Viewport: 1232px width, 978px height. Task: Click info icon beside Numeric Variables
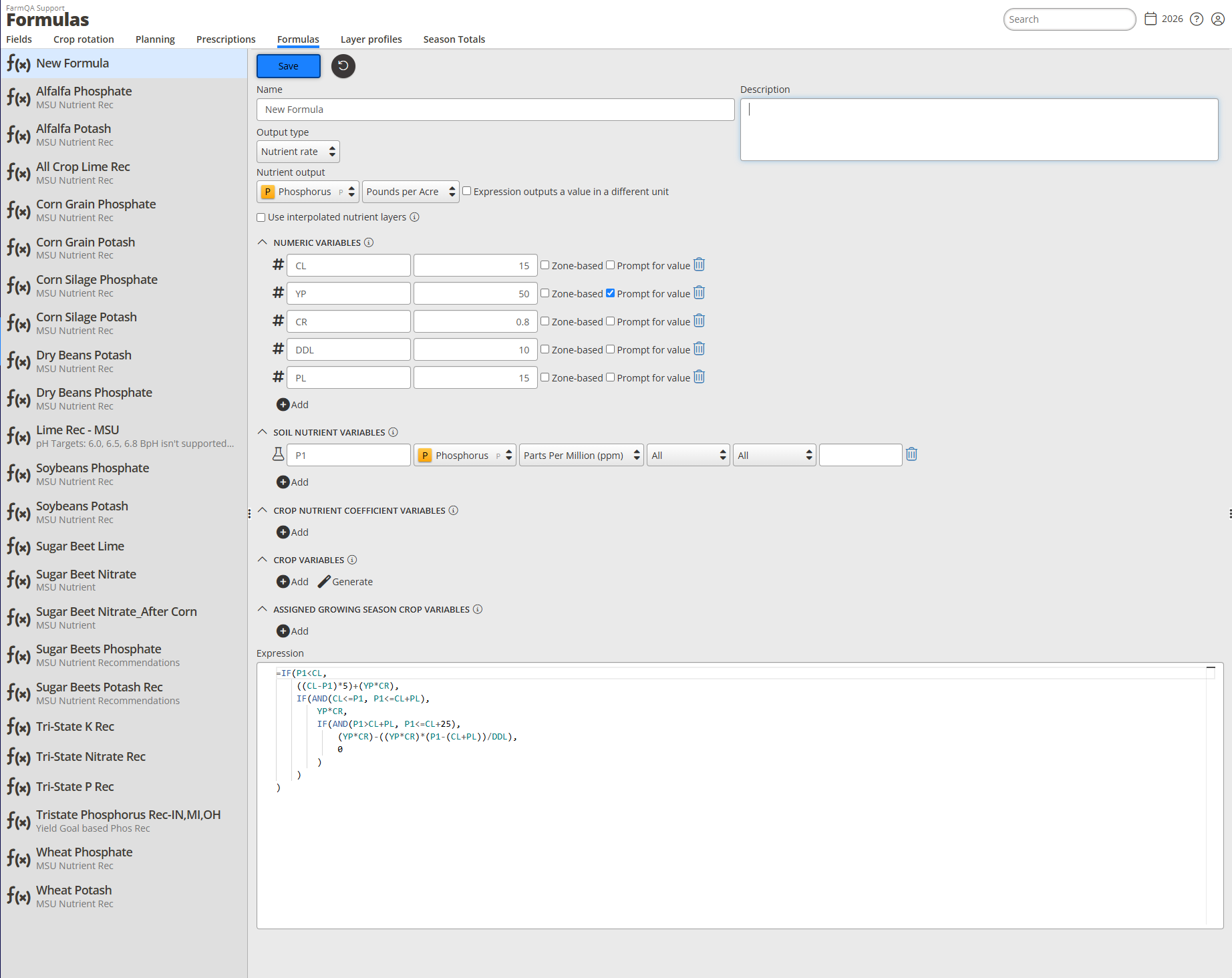point(369,242)
